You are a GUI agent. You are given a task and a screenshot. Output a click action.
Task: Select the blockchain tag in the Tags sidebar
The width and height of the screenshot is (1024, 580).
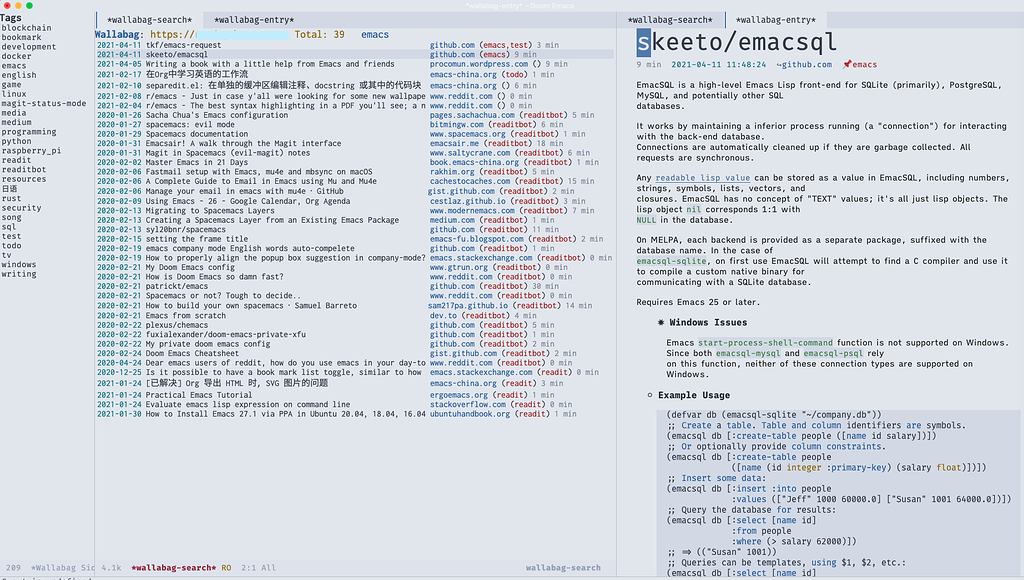(29, 29)
